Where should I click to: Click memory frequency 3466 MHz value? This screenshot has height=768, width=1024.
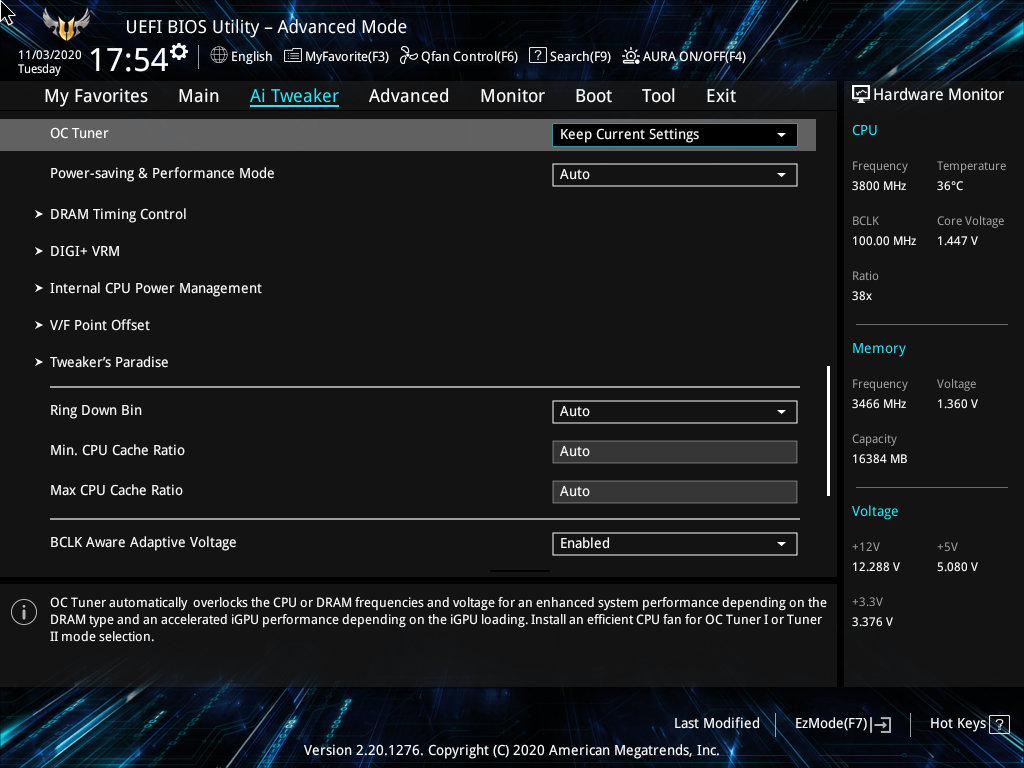click(x=879, y=404)
